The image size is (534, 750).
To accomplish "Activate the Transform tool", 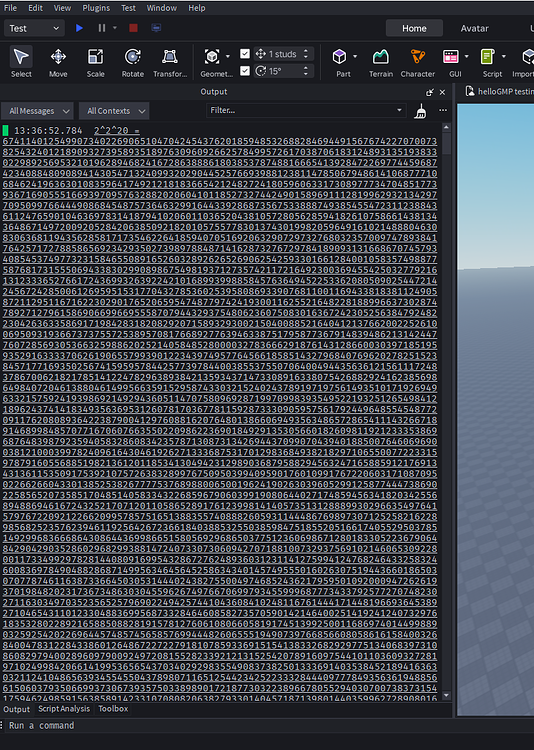I will [170, 62].
